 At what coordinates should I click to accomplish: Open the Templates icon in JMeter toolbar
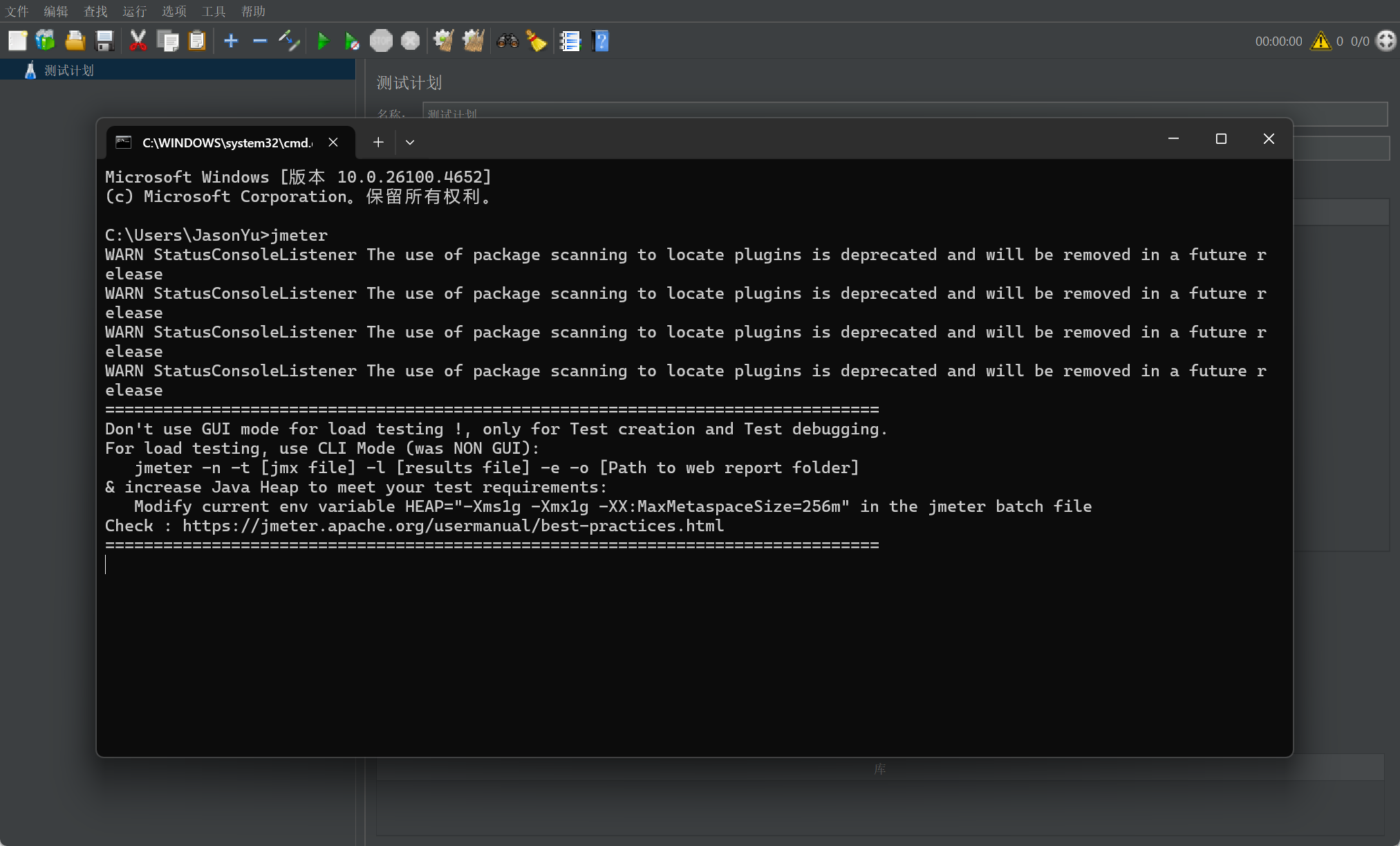(46, 41)
